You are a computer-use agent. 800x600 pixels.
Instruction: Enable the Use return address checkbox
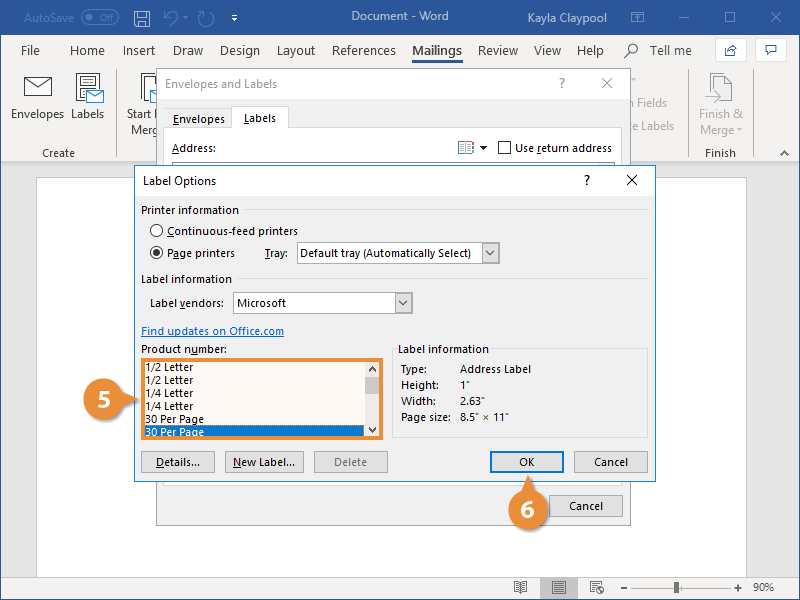505,147
